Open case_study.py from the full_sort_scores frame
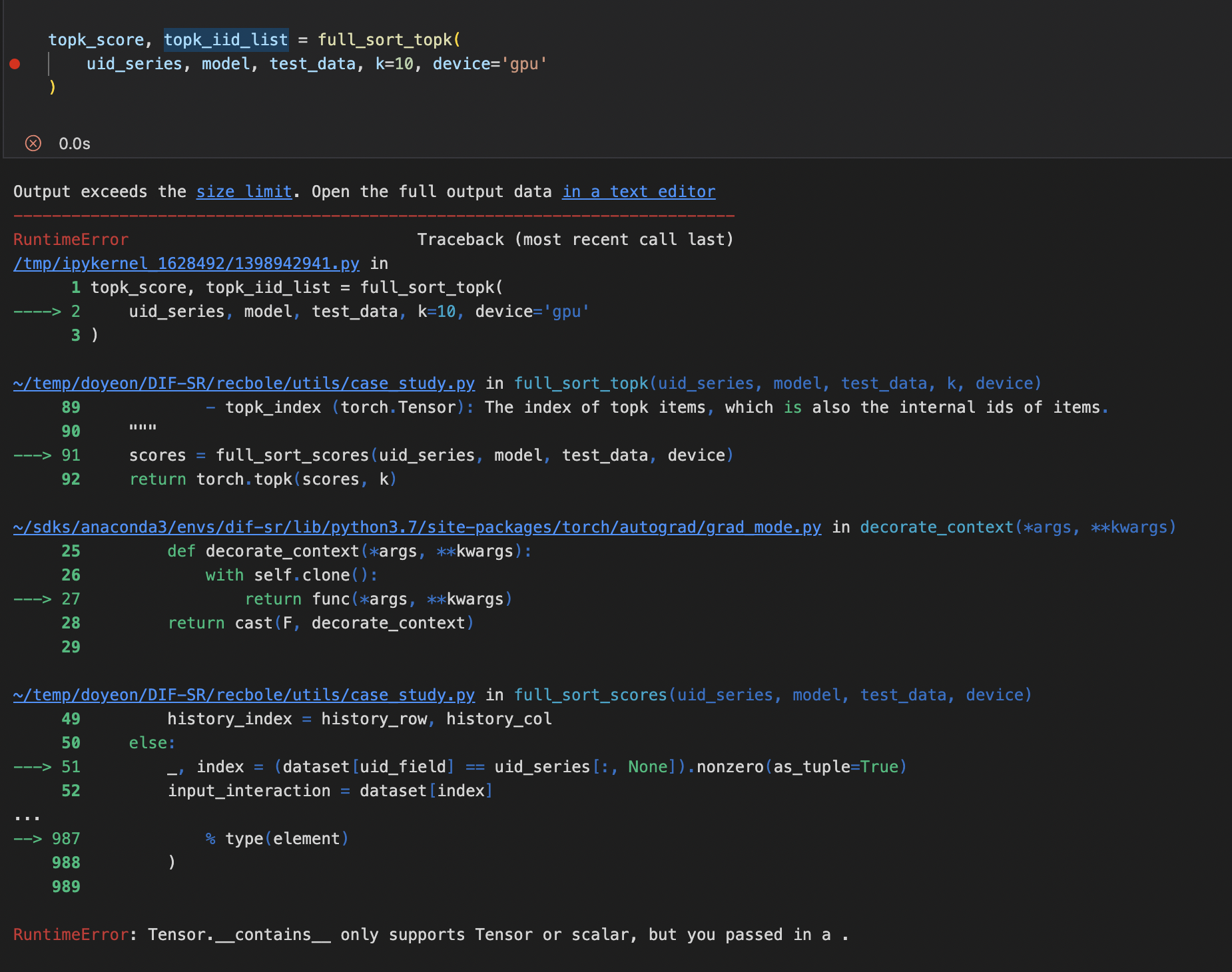The image size is (1232, 972). coord(244,695)
